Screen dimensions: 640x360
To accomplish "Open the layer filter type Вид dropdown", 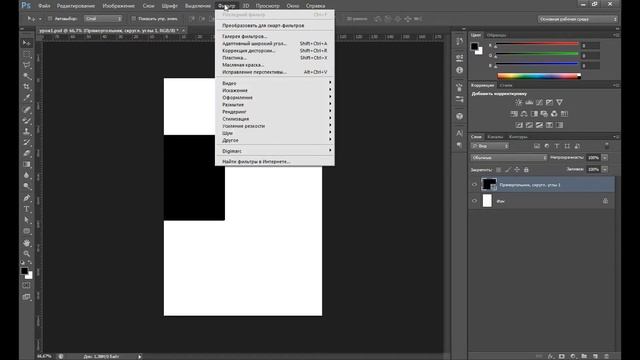I will [x=490, y=146].
